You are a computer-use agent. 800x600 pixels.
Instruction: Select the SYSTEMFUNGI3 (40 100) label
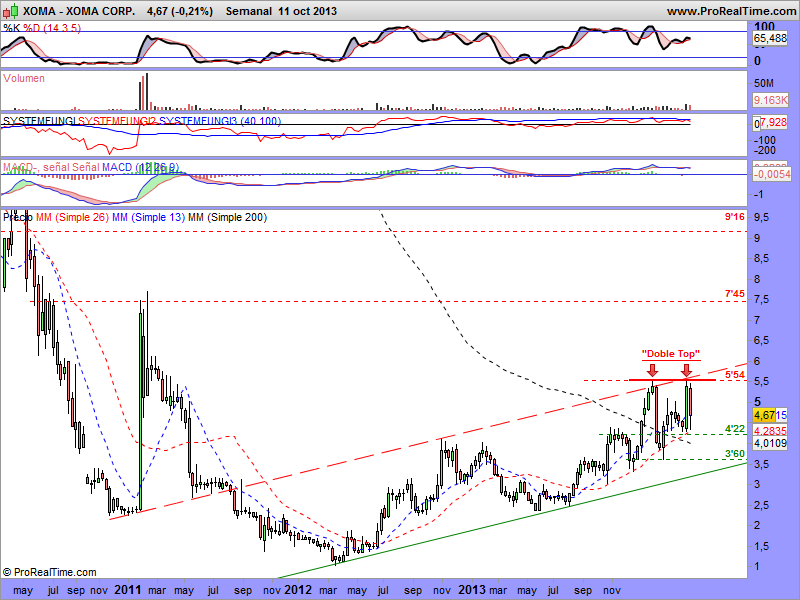point(220,121)
